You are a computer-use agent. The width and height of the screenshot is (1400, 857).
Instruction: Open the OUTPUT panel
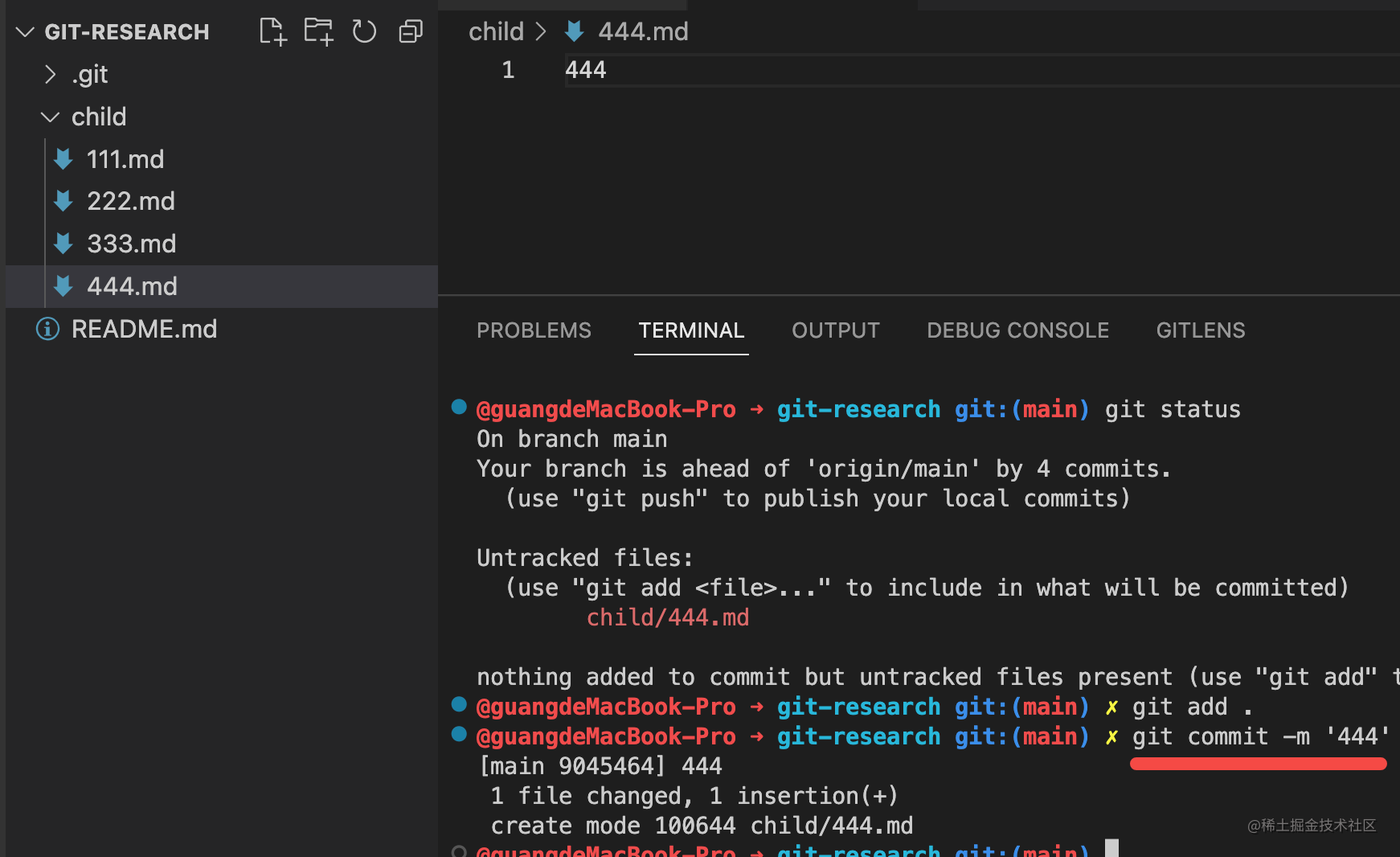[835, 330]
